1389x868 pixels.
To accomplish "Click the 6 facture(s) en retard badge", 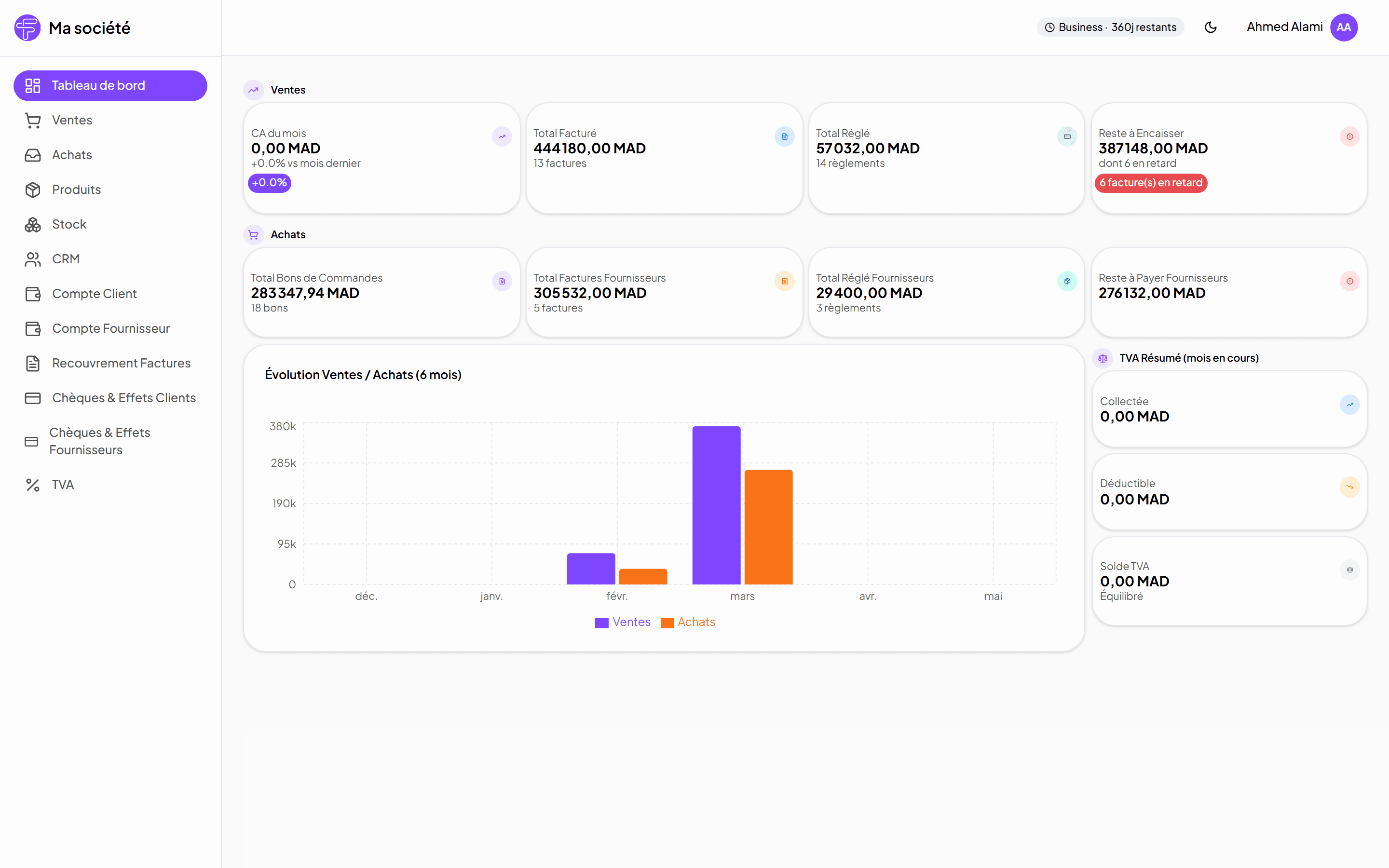I will (1151, 183).
